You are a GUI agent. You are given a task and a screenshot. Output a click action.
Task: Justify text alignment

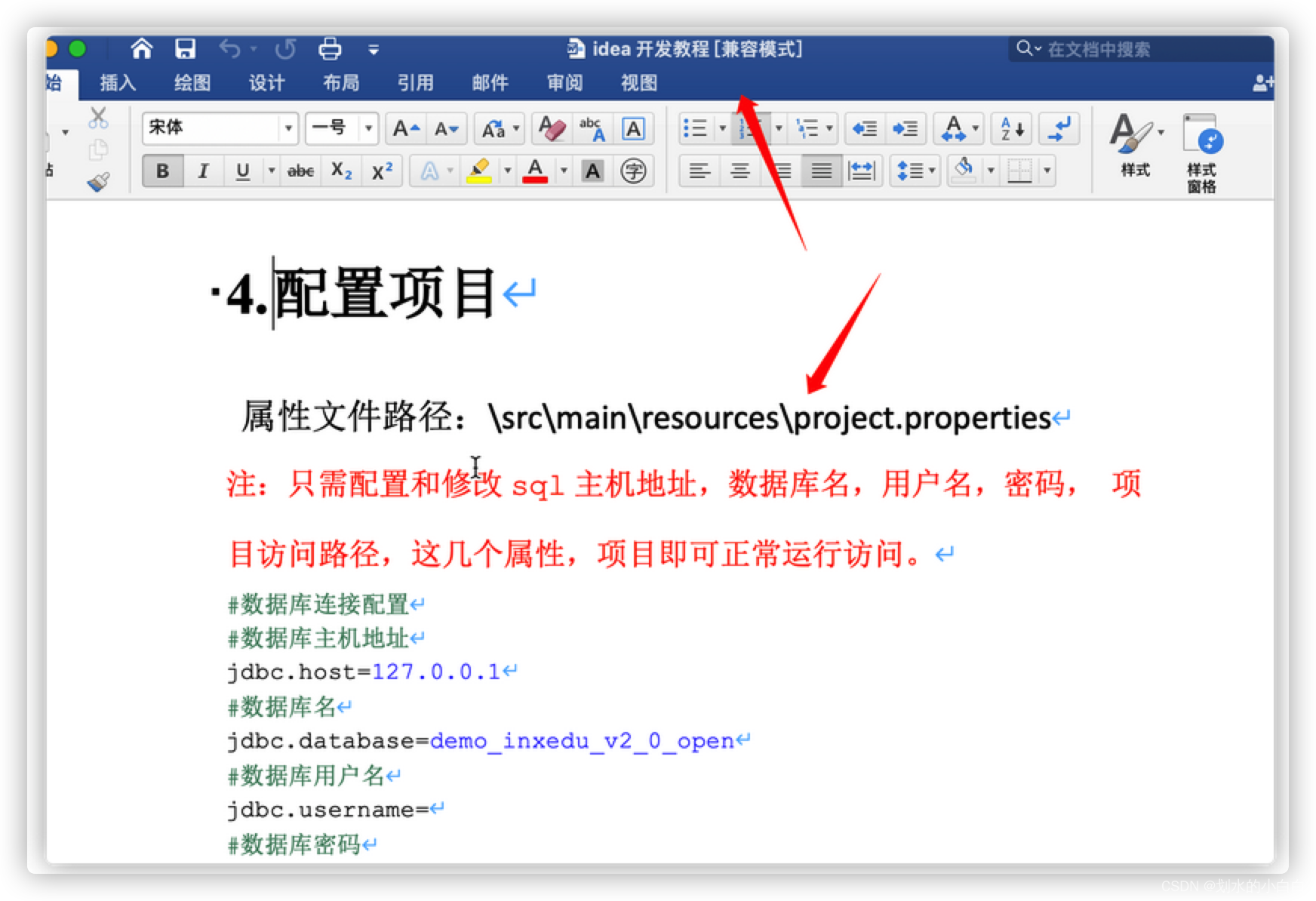click(822, 171)
